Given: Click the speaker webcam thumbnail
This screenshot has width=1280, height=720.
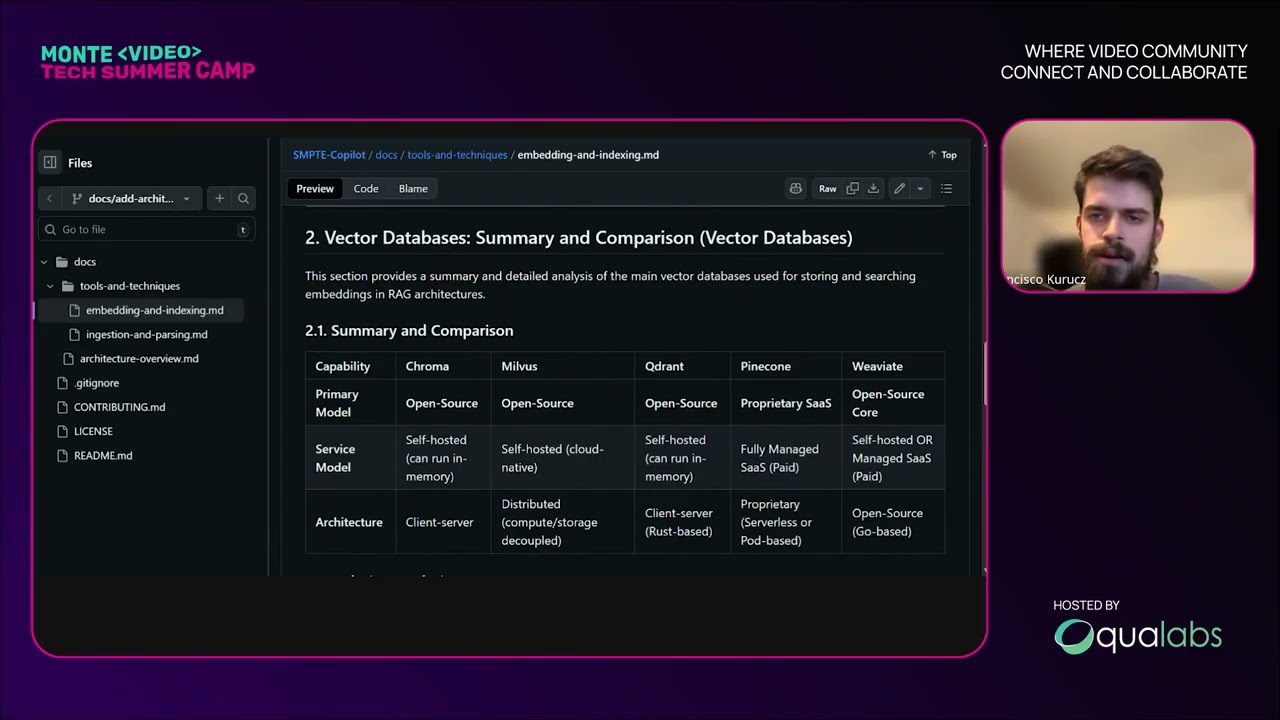Looking at the screenshot, I should 1127,207.
